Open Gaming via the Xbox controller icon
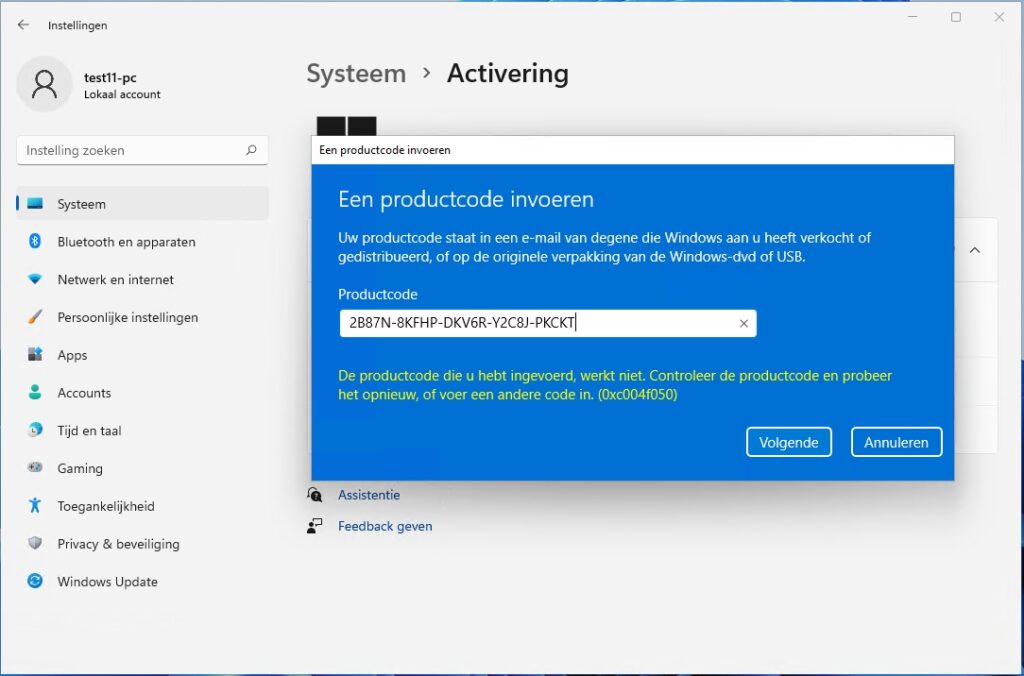Screen dimensions: 1024x676 pyautogui.click(x=35, y=468)
